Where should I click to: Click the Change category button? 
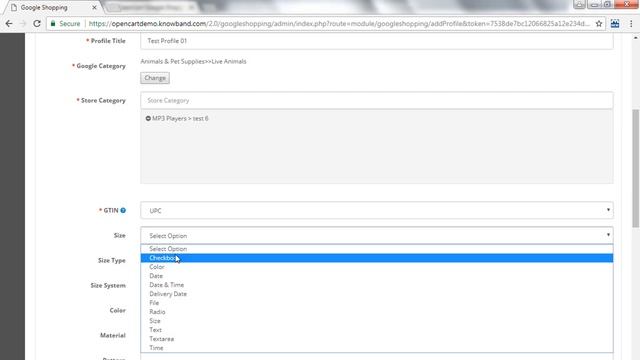tap(155, 78)
